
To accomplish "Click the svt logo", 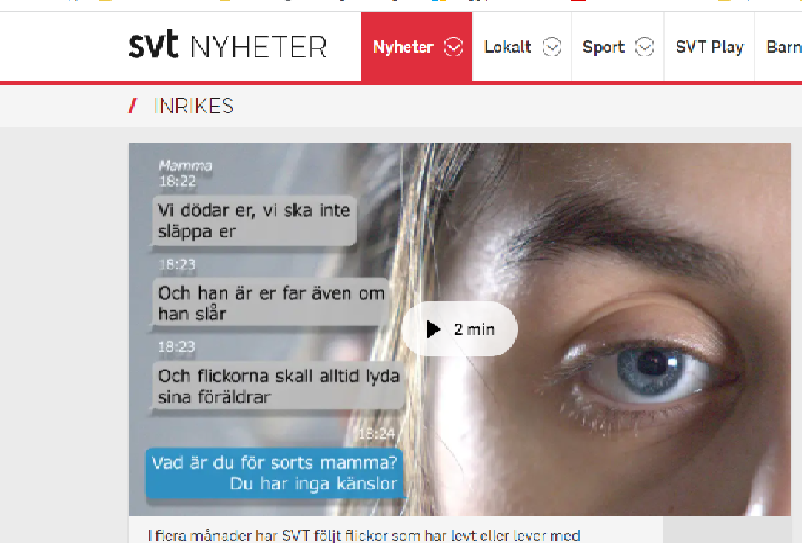I will pos(153,44).
